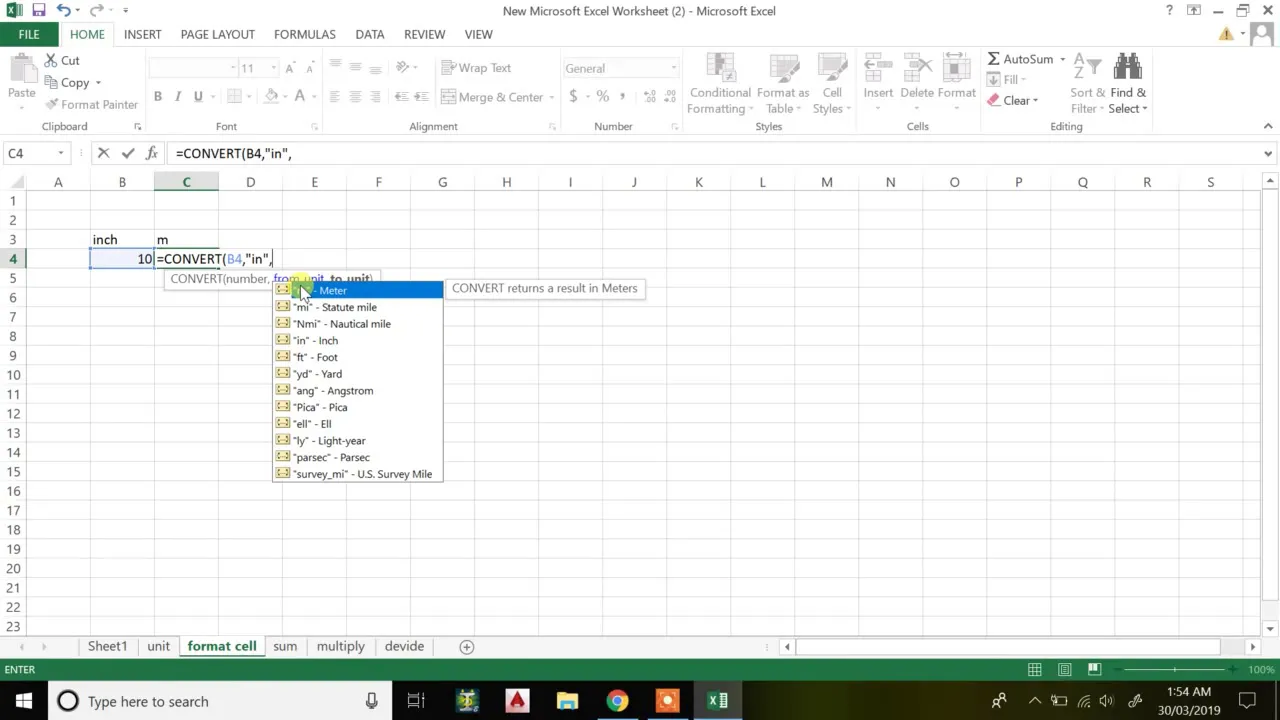Switch to the INSERT ribbon tab

[x=142, y=34]
